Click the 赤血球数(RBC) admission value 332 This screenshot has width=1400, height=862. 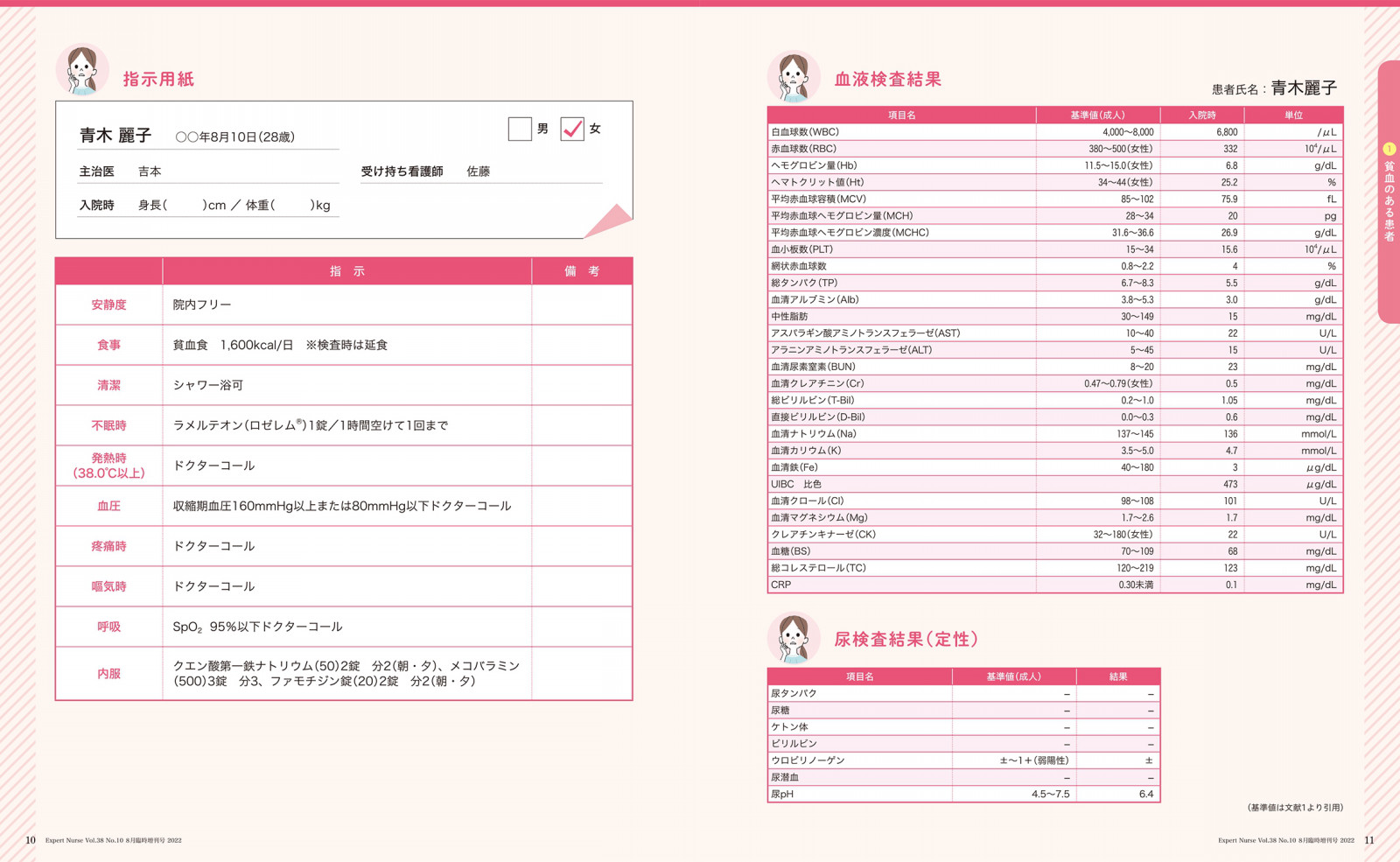click(x=1230, y=149)
